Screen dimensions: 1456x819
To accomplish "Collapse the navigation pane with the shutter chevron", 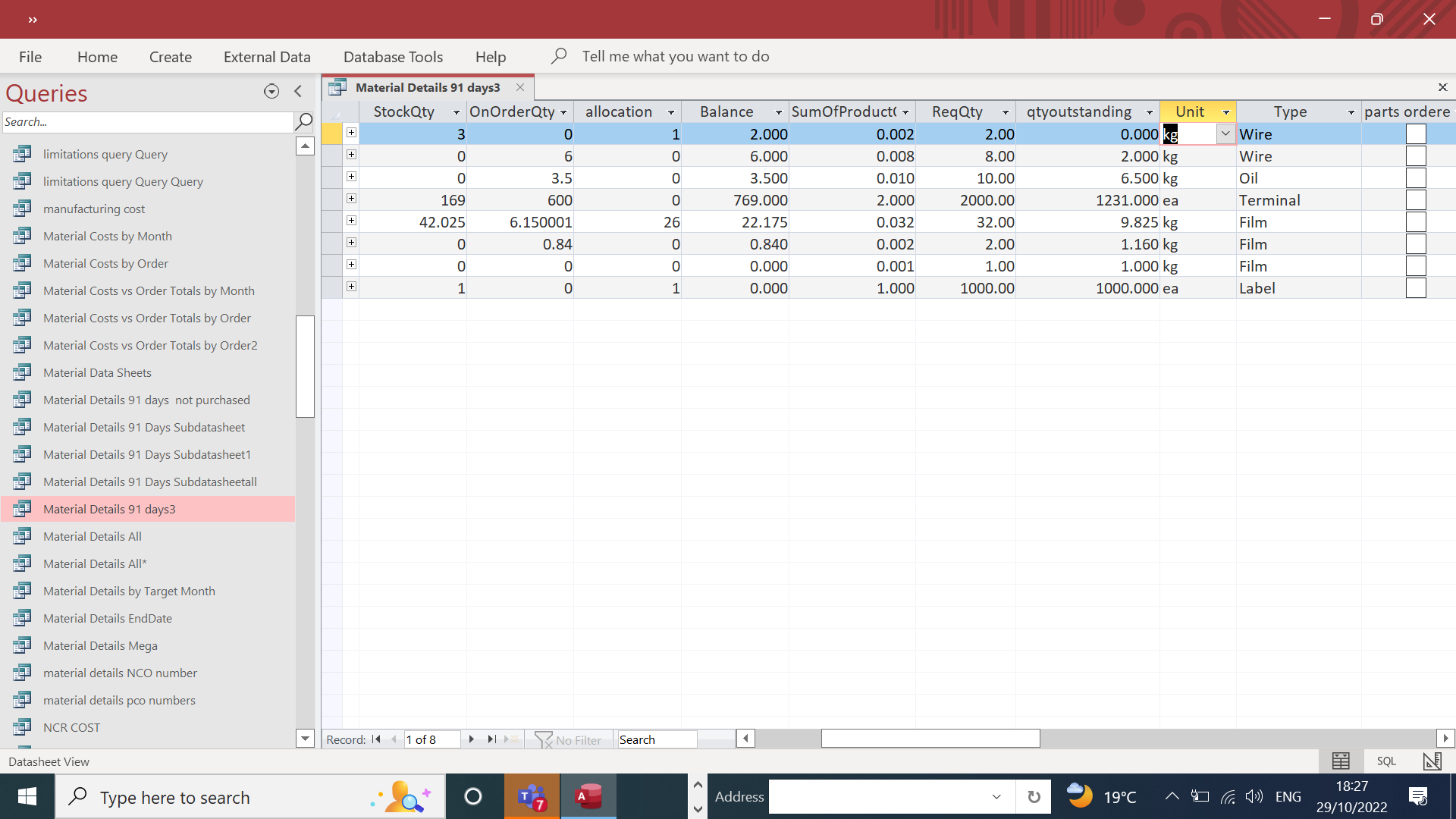I will 297,91.
